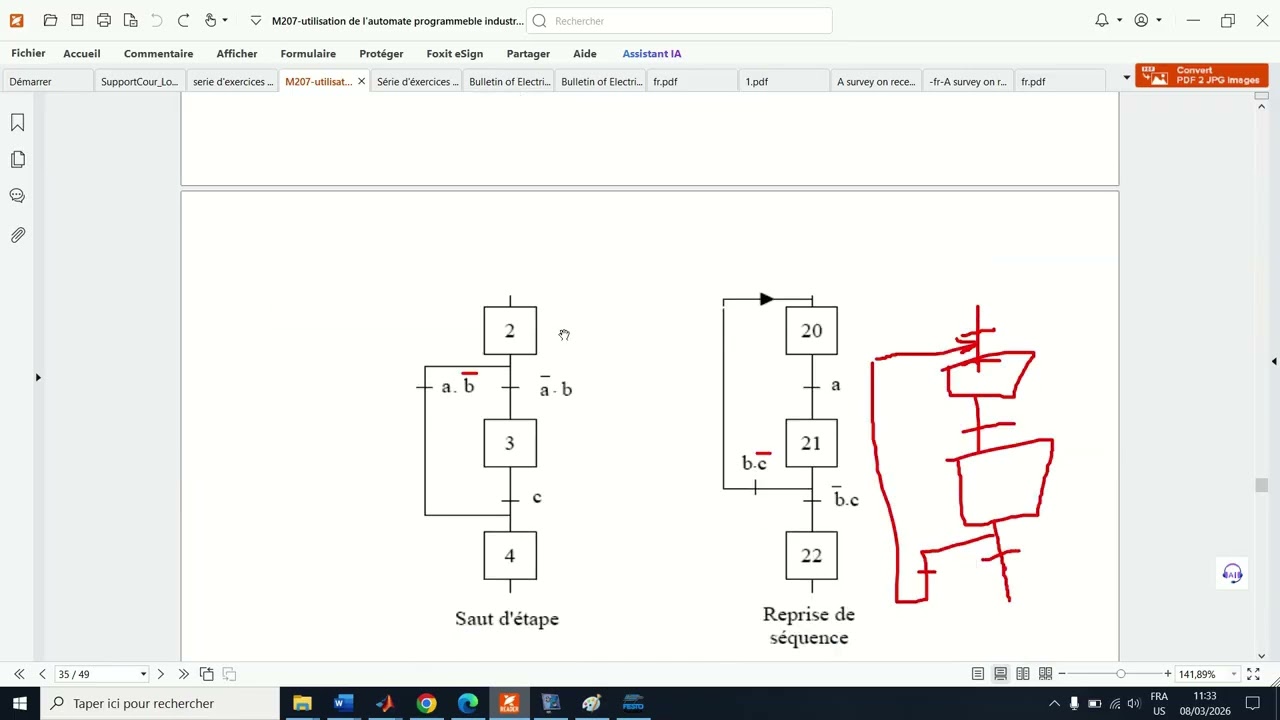Click the create PDF from file icon
Image resolution: width=1280 pixels, height=720 pixels.
tap(130, 20)
